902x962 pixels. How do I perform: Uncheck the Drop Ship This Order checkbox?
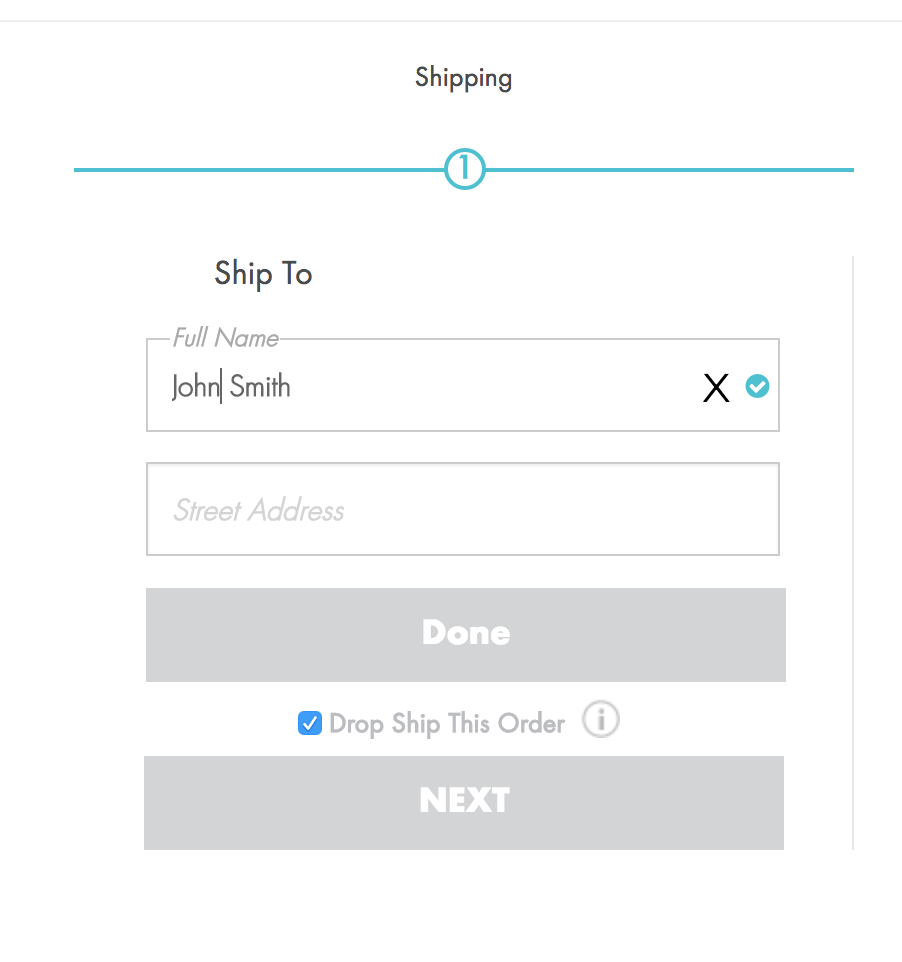coord(310,722)
